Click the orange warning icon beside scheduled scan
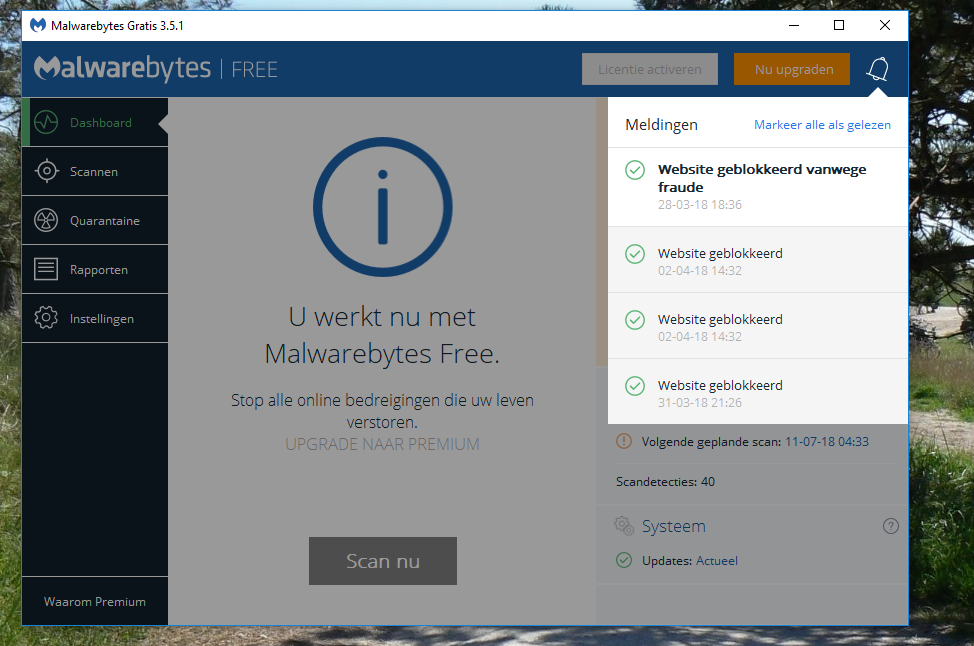The height and width of the screenshot is (646, 974). pyautogui.click(x=624, y=441)
